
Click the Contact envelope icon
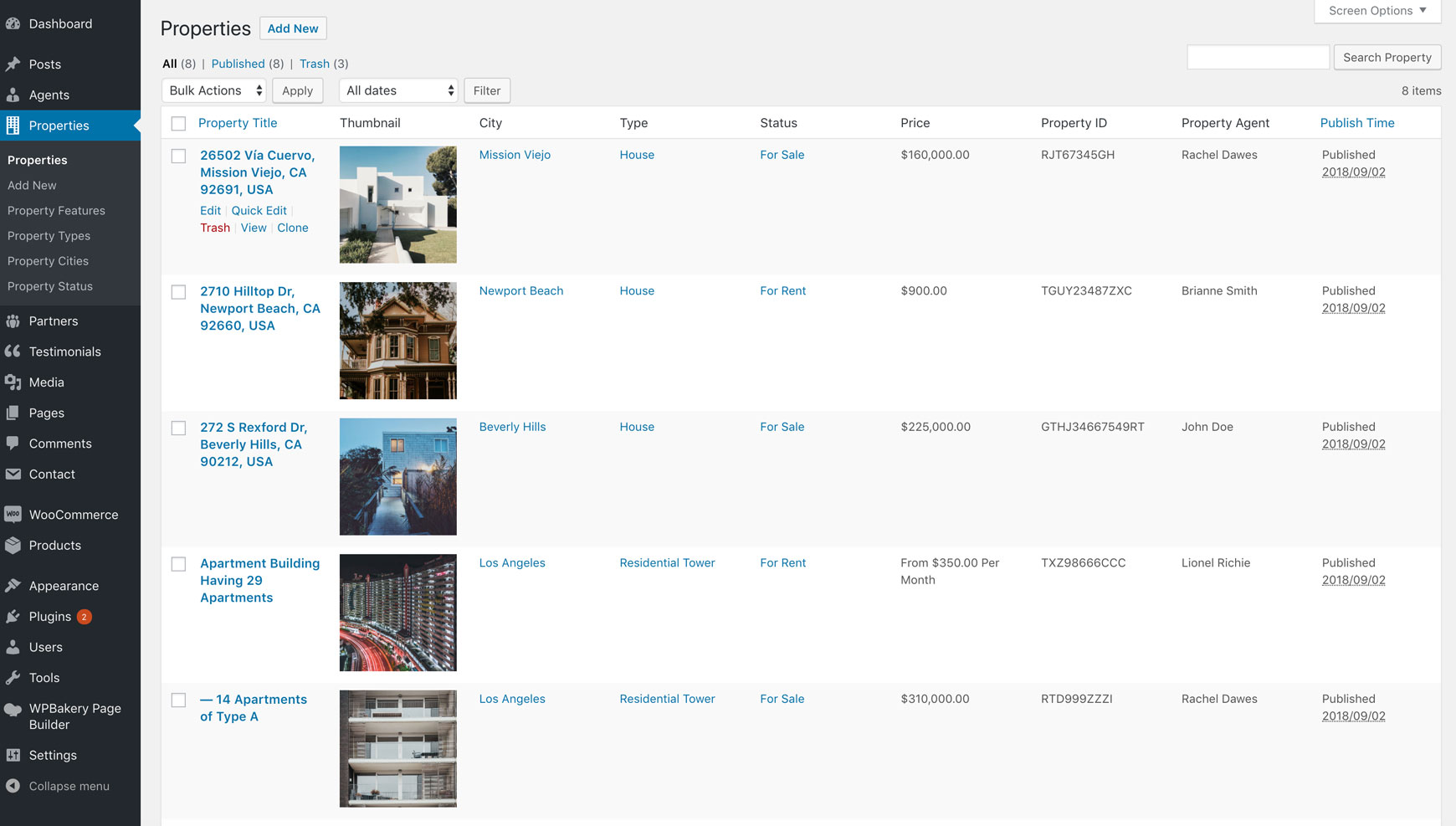coord(13,474)
